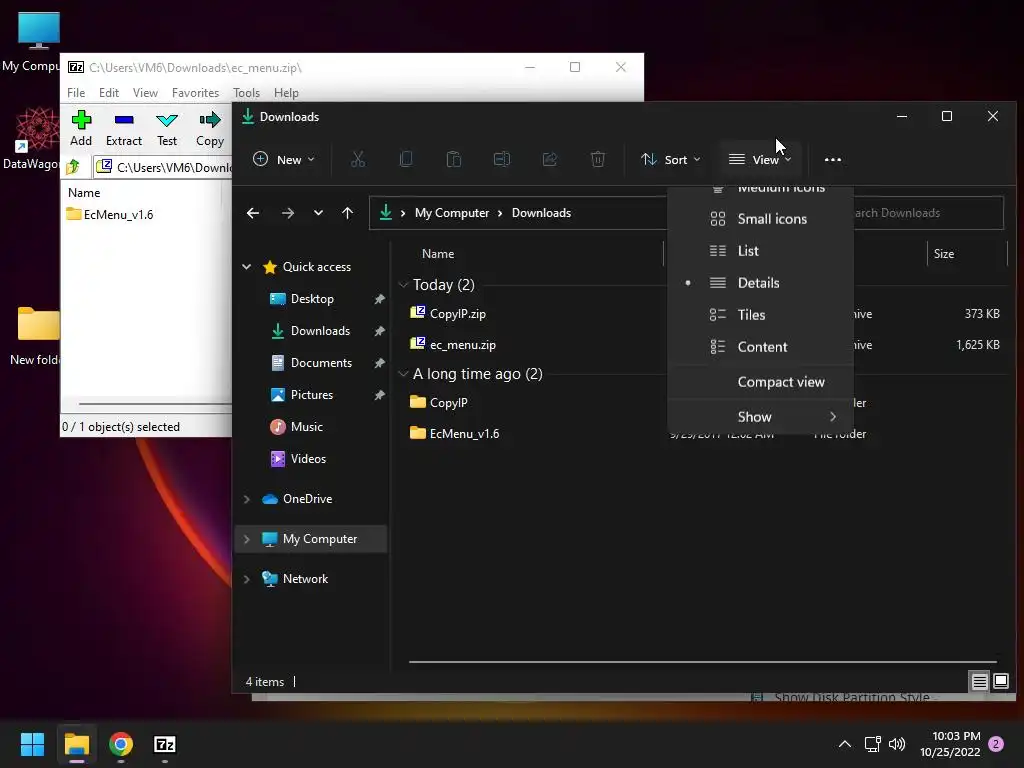Select Music in Quick access

(x=306, y=427)
